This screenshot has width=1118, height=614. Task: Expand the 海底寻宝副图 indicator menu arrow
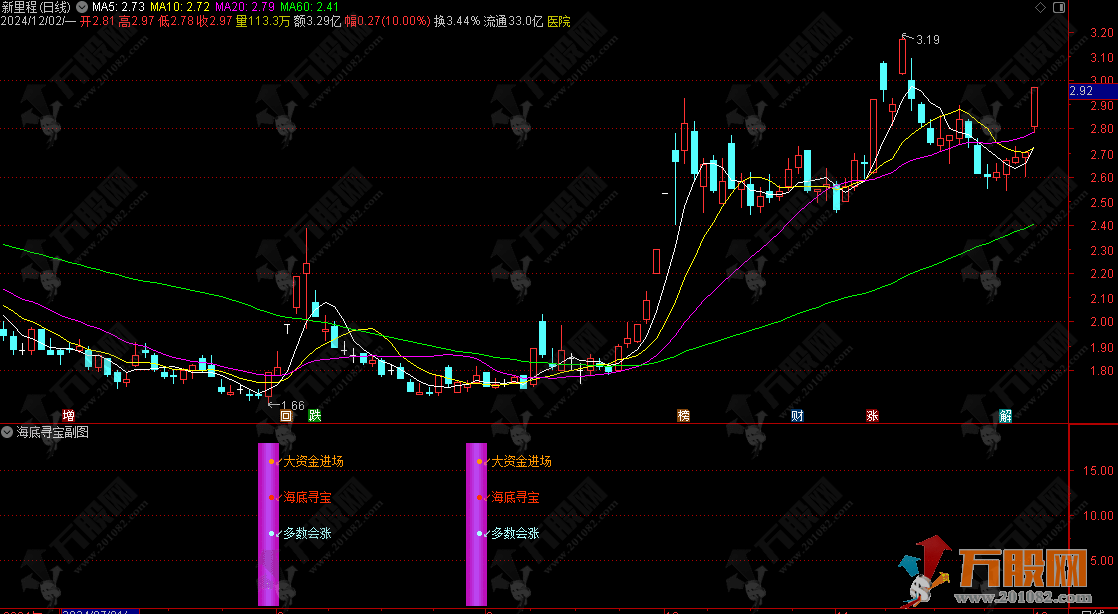7,431
